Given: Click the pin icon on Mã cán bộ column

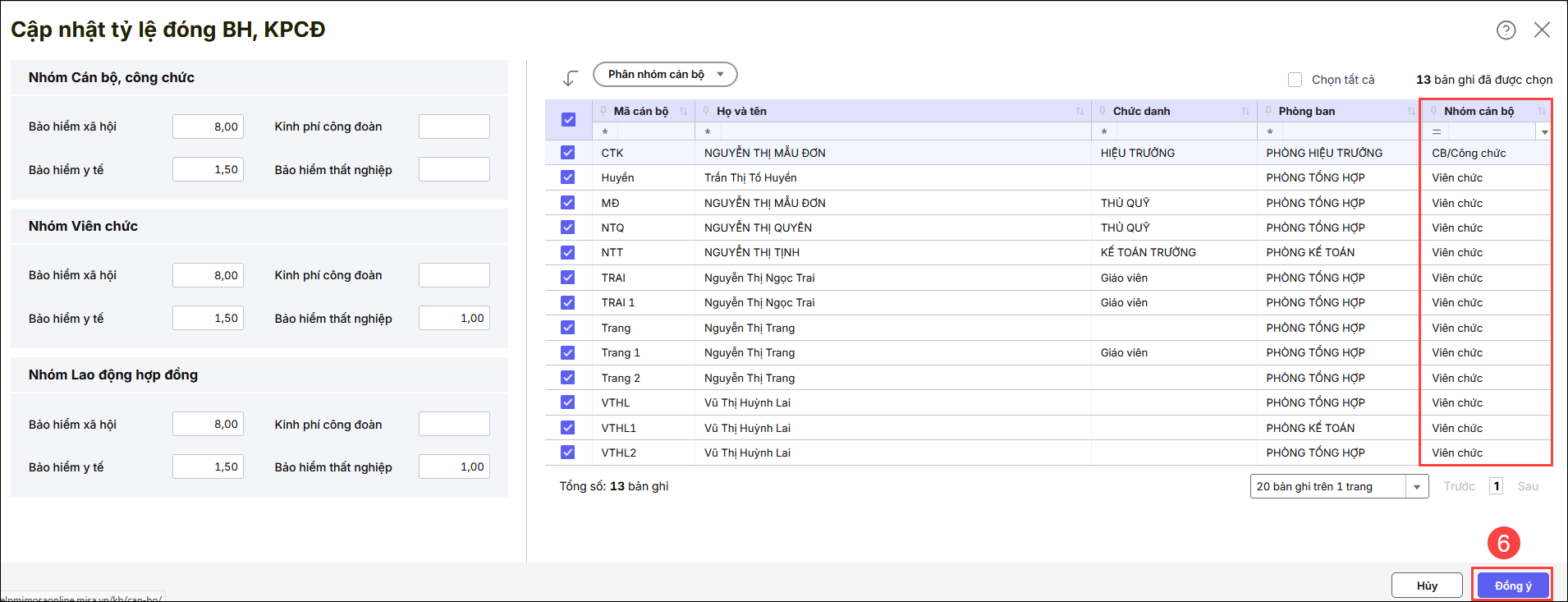Looking at the screenshot, I should (603, 112).
